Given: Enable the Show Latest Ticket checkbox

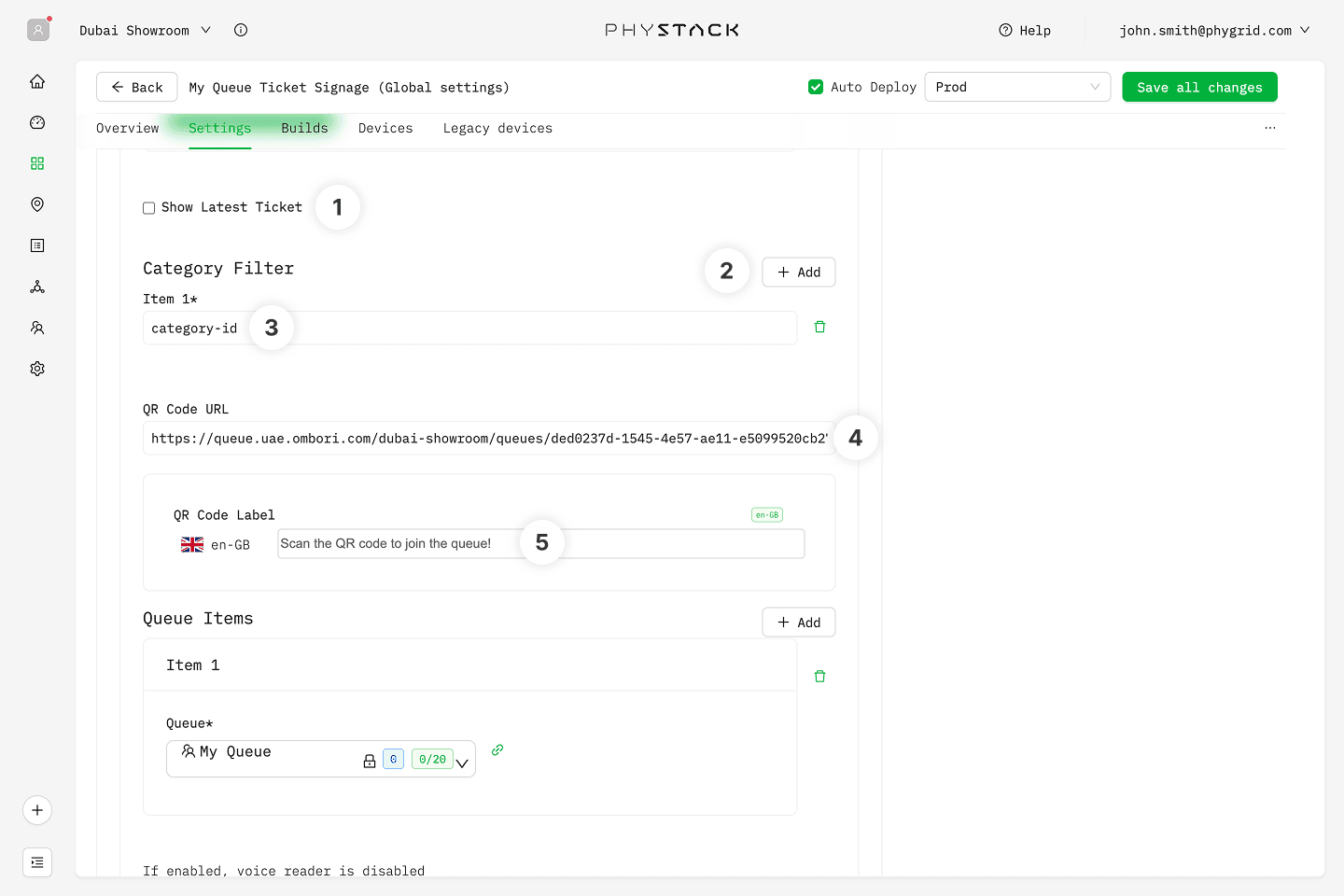Looking at the screenshot, I should 149,208.
